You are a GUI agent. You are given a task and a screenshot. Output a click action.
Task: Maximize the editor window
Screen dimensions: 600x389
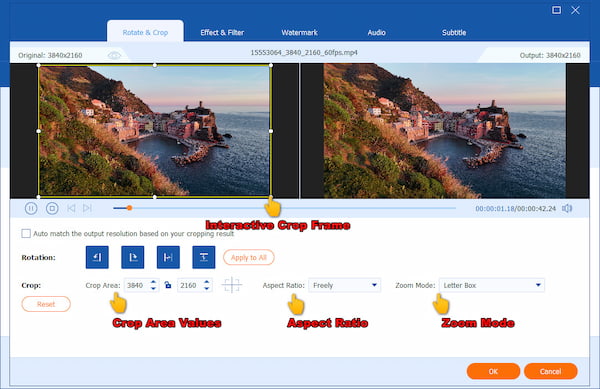[556, 10]
